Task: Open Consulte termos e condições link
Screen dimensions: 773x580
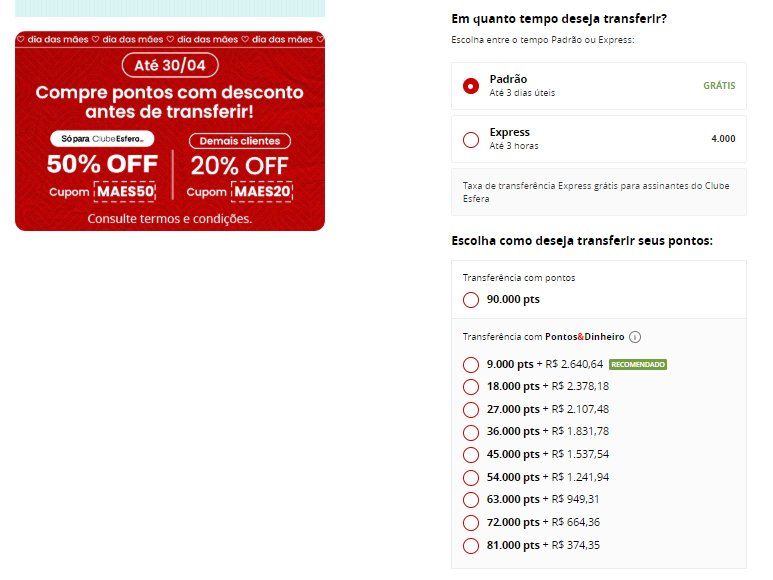Action: [x=170, y=219]
